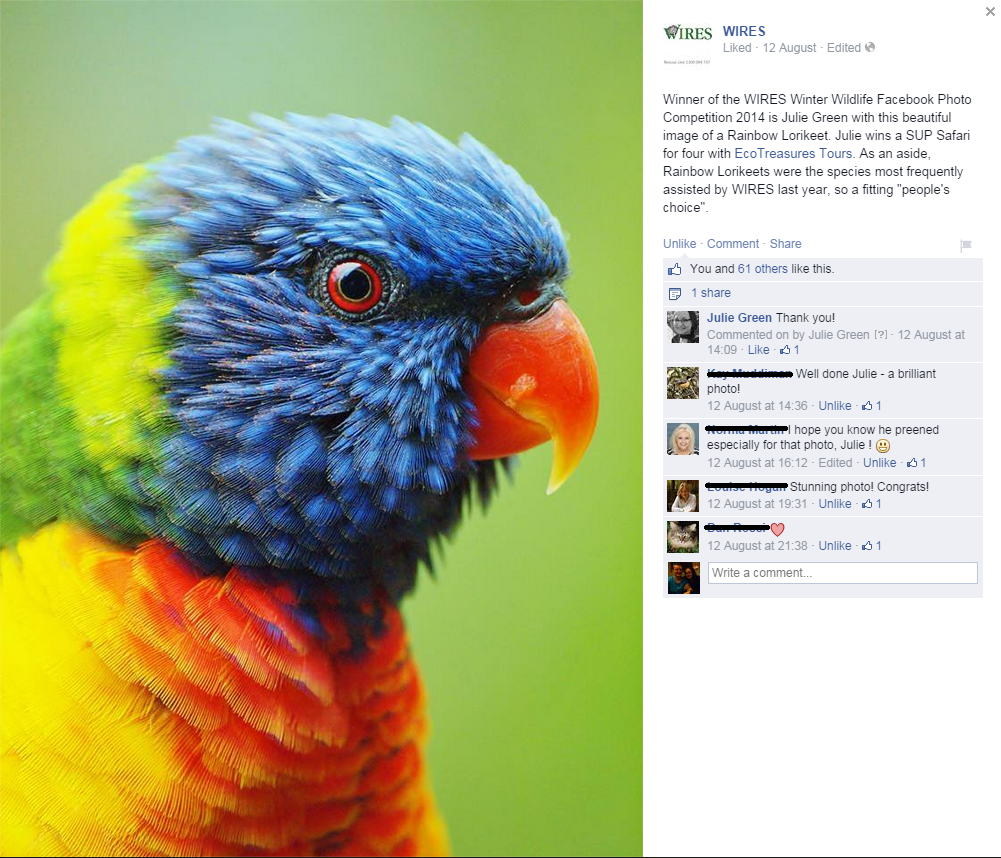Unlike the 'Stunning photo! Congrats!' comment
The width and height of the screenshot is (1001, 858).
pos(835,504)
